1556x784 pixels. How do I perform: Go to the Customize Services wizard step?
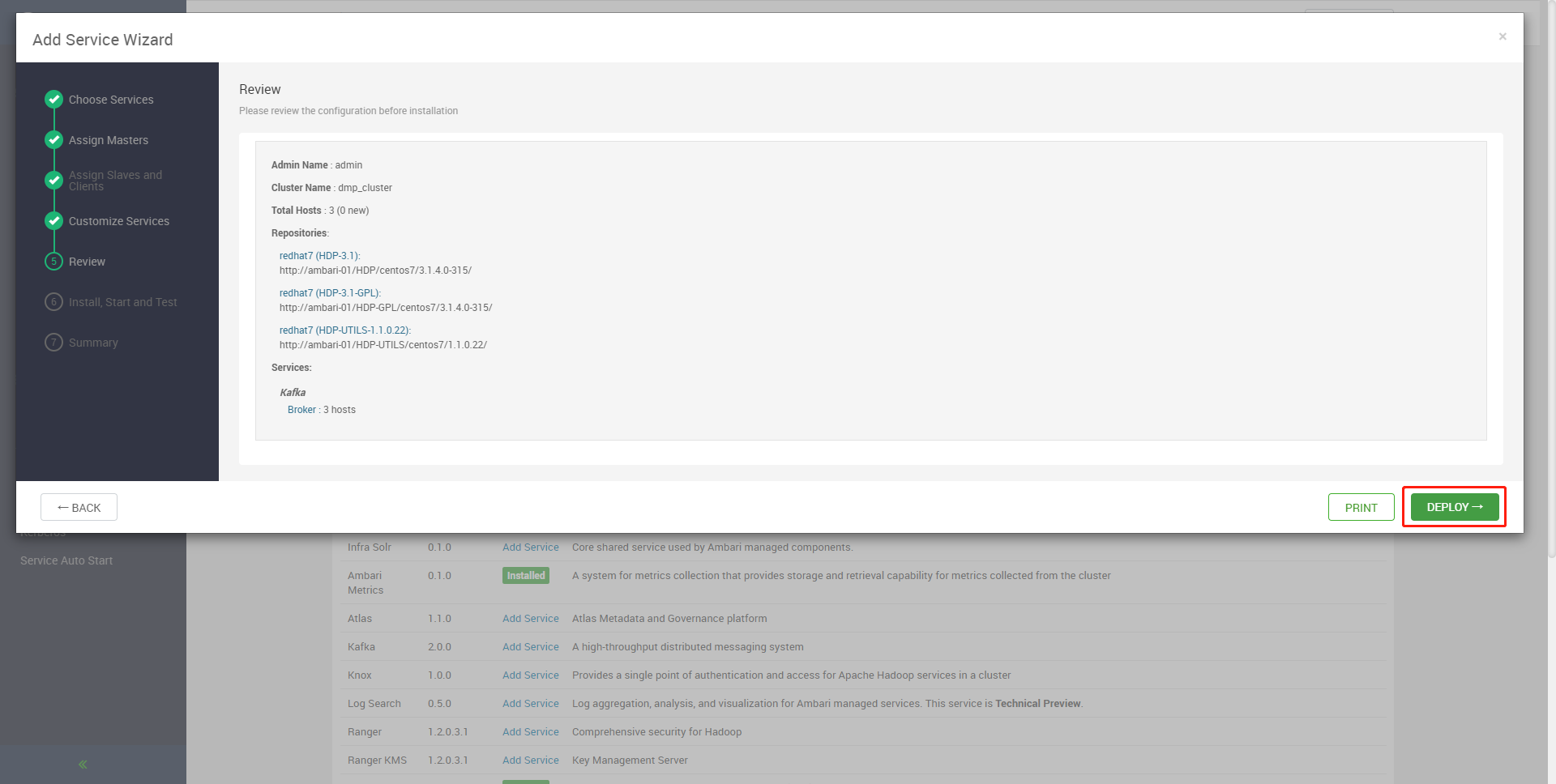(119, 221)
